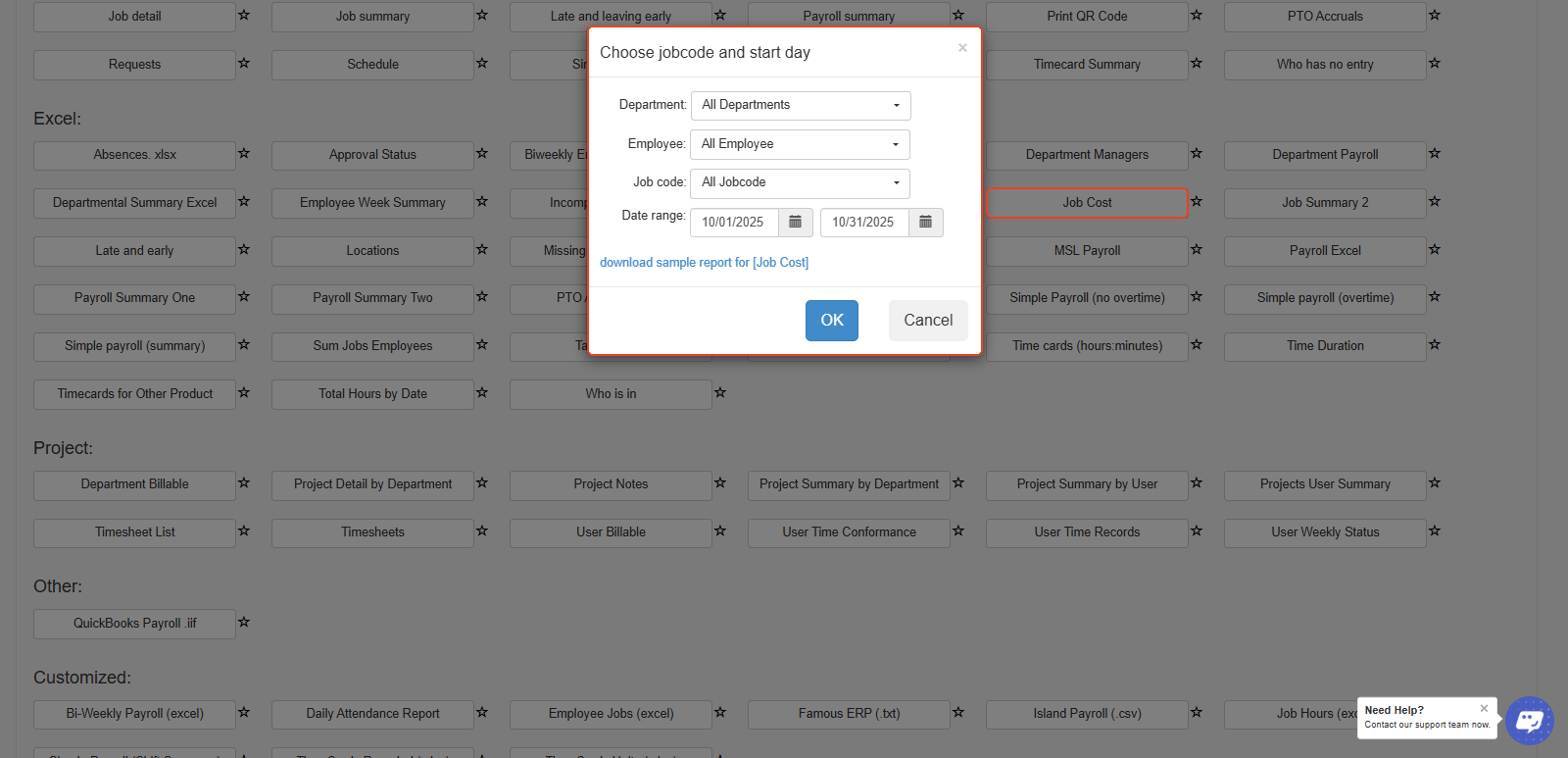Click OK to confirm the report
Image resolution: width=1568 pixels, height=758 pixels.
pyautogui.click(x=831, y=321)
